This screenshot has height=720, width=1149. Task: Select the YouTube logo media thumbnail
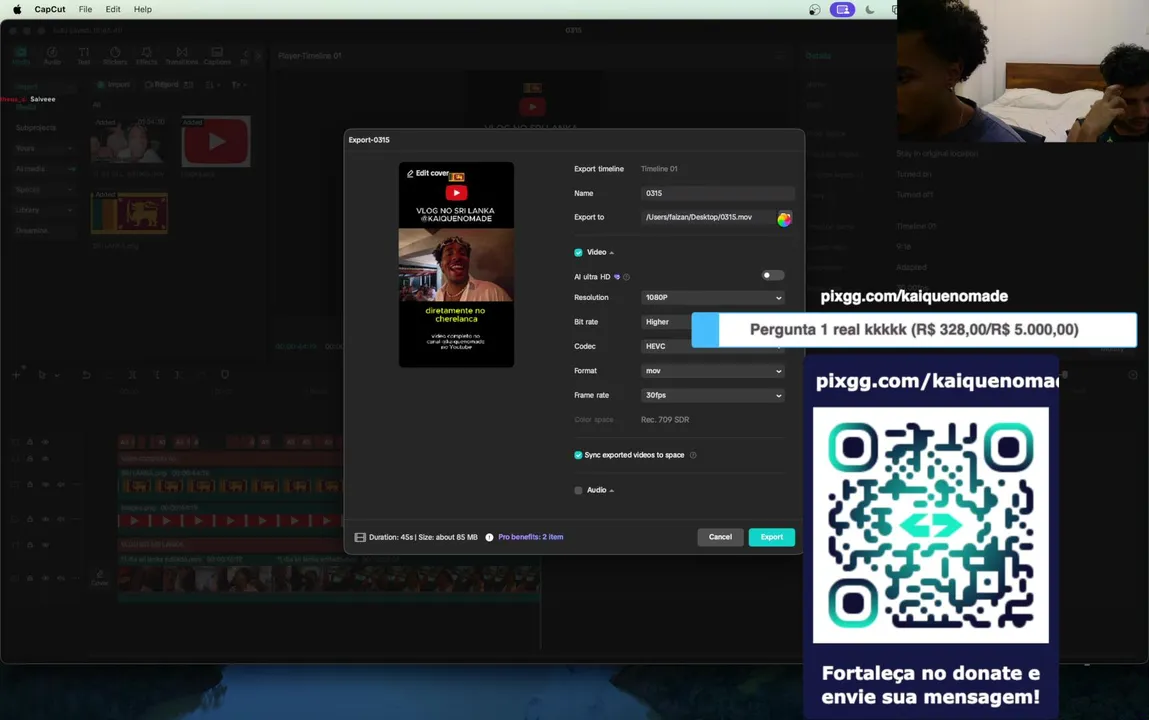(x=216, y=141)
